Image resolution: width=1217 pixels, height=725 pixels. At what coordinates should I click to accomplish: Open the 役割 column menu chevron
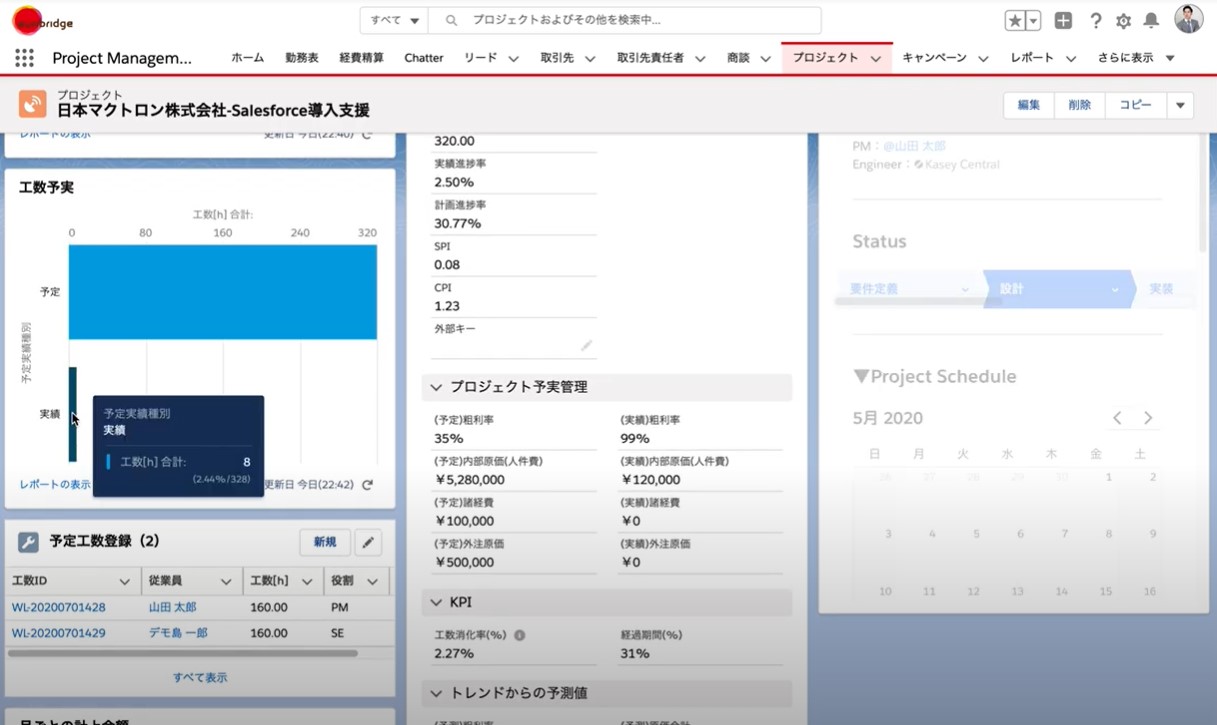[372, 581]
